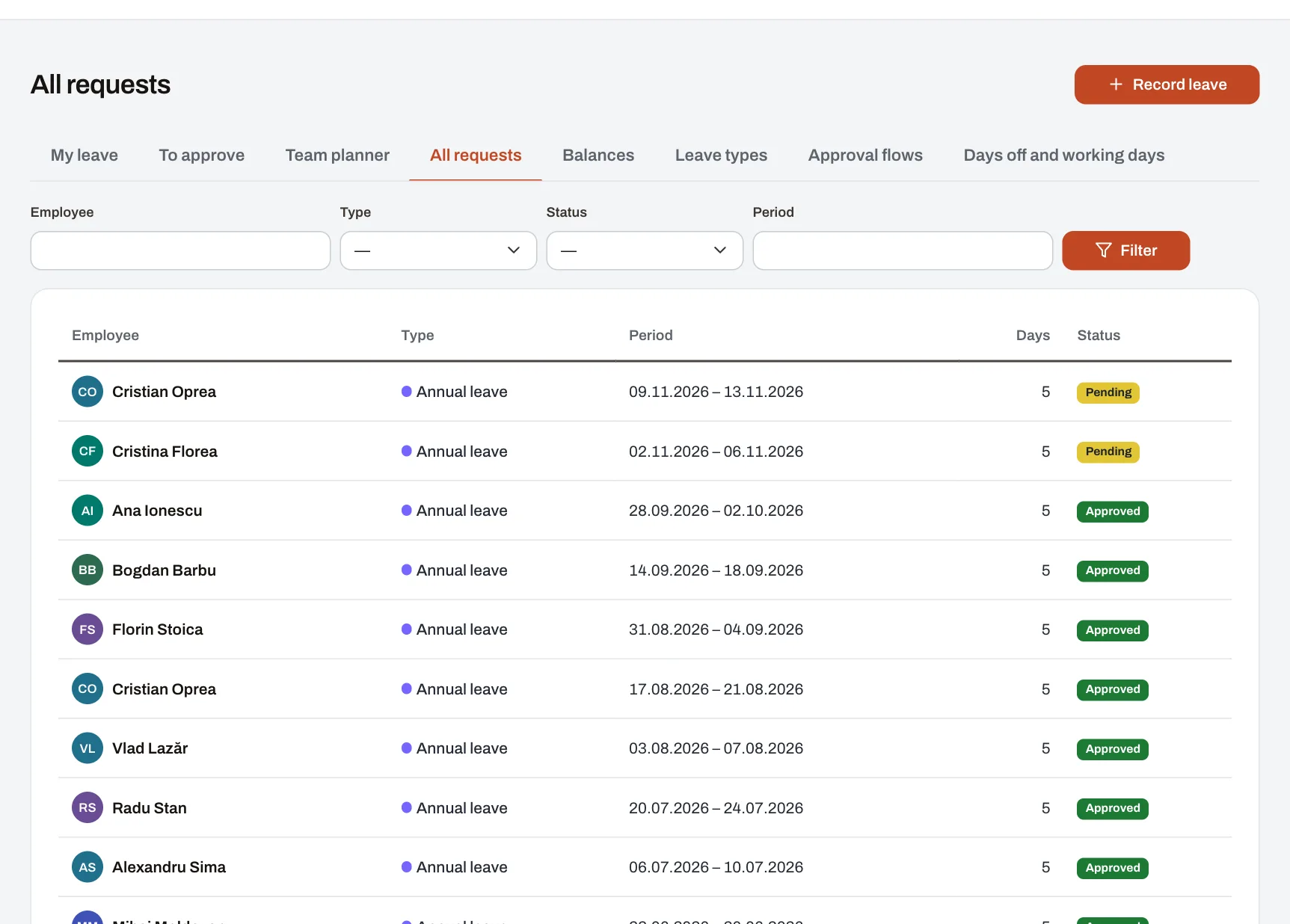The width and height of the screenshot is (1290, 924).
Task: Select the name Vlad Lazăr
Action: (x=150, y=748)
